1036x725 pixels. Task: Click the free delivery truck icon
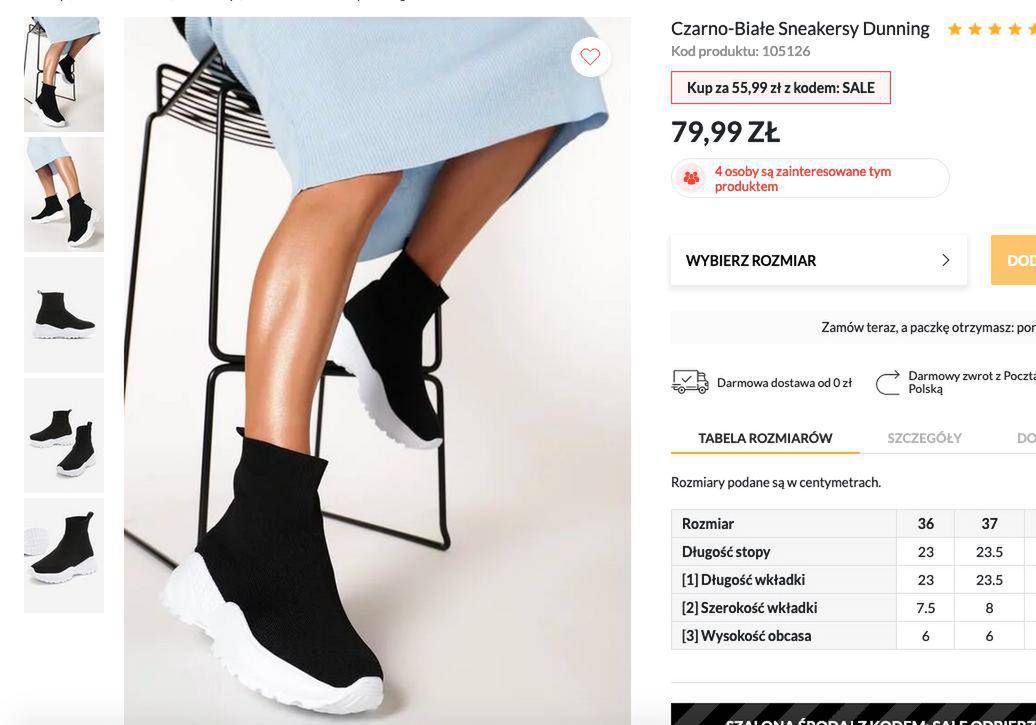point(689,382)
